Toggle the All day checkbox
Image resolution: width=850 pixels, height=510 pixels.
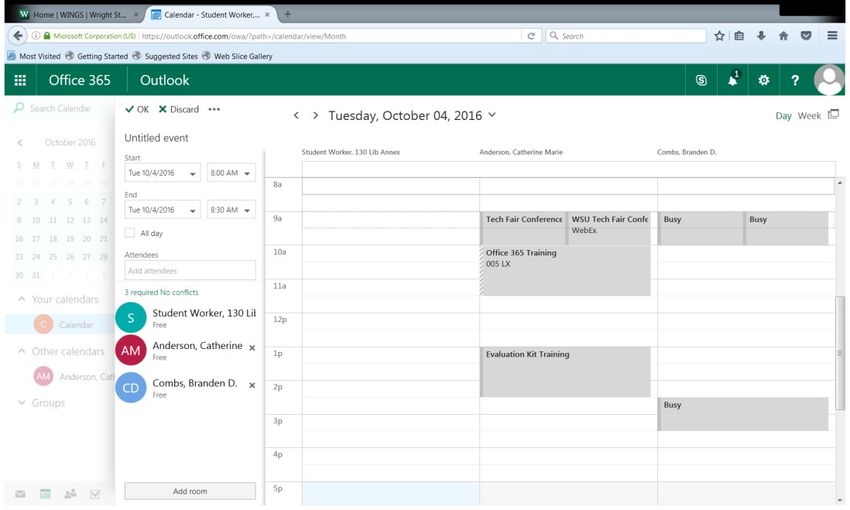coord(130,233)
